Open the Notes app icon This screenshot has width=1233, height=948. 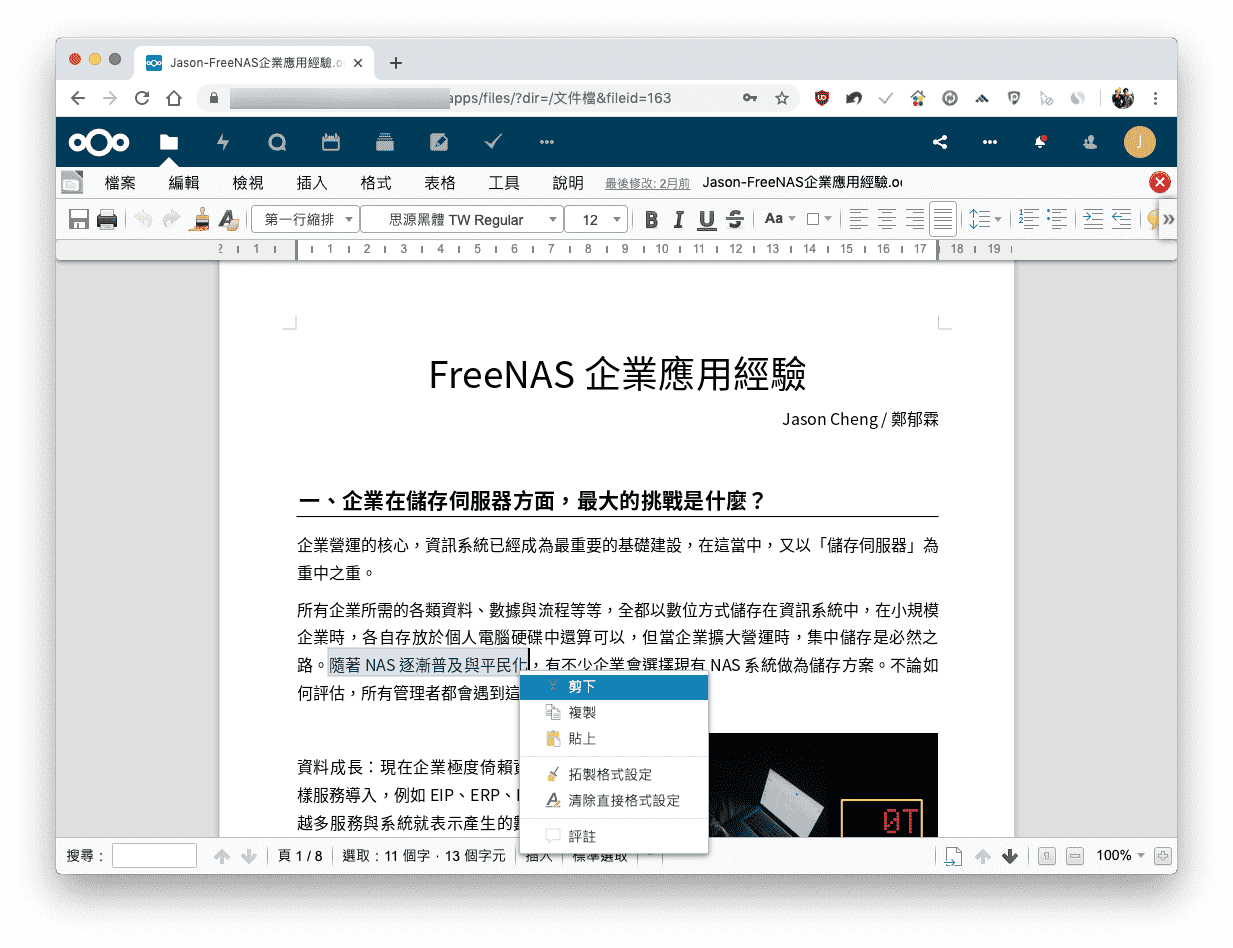(x=439, y=142)
